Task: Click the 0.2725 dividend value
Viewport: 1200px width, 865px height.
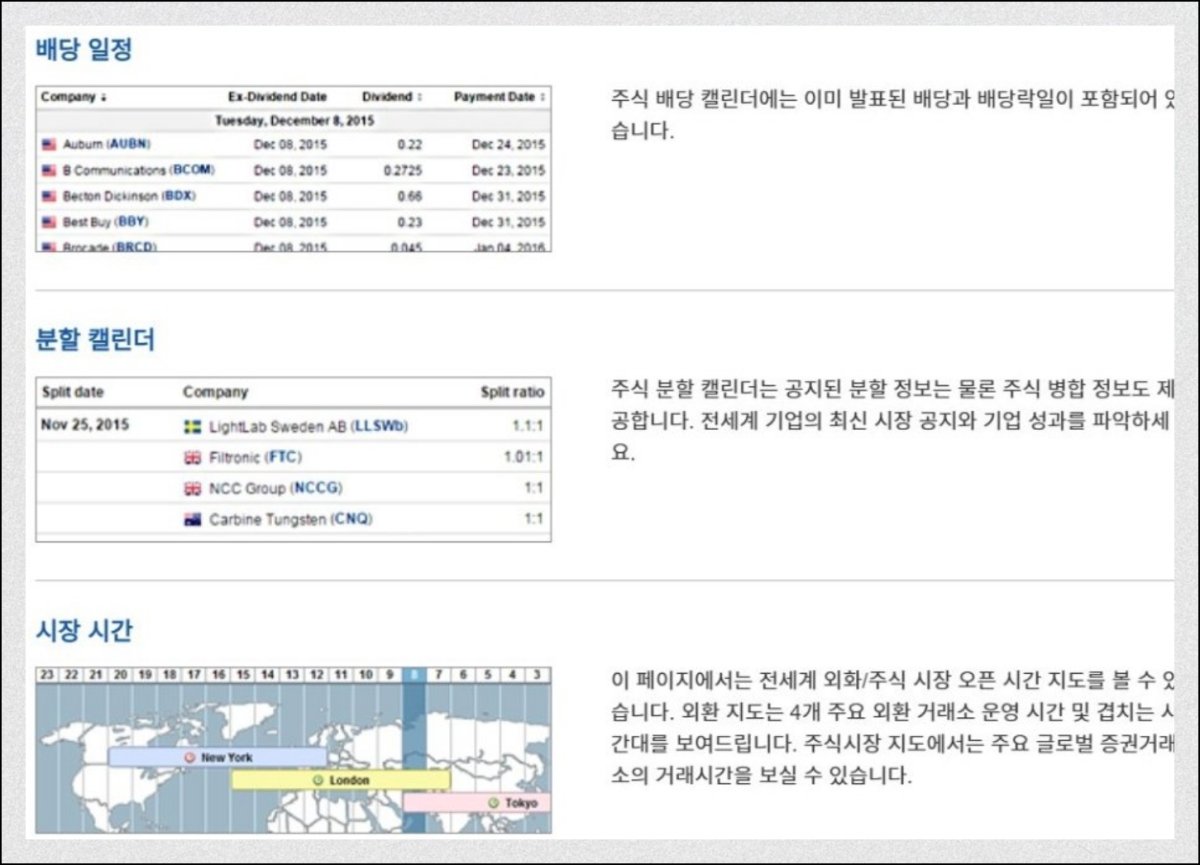Action: 403,171
